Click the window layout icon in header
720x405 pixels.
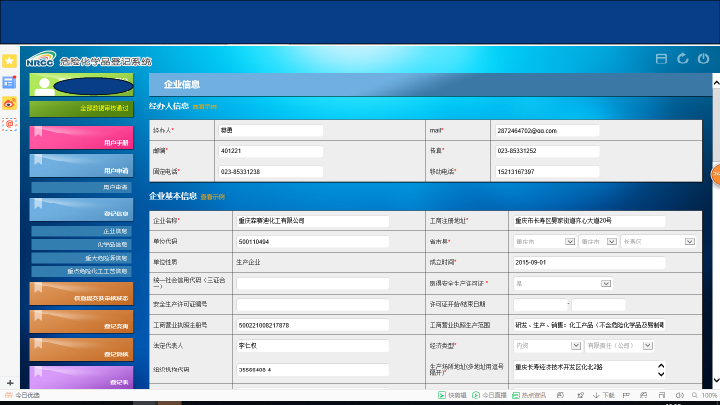point(661,59)
